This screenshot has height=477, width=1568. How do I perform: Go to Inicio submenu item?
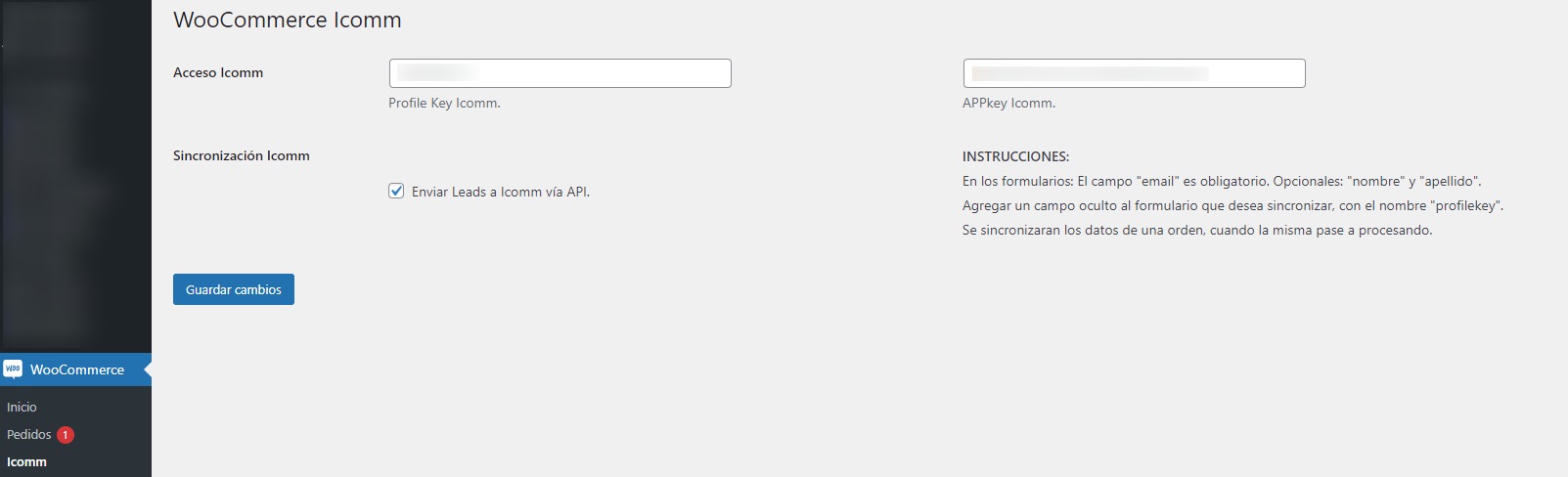point(22,408)
